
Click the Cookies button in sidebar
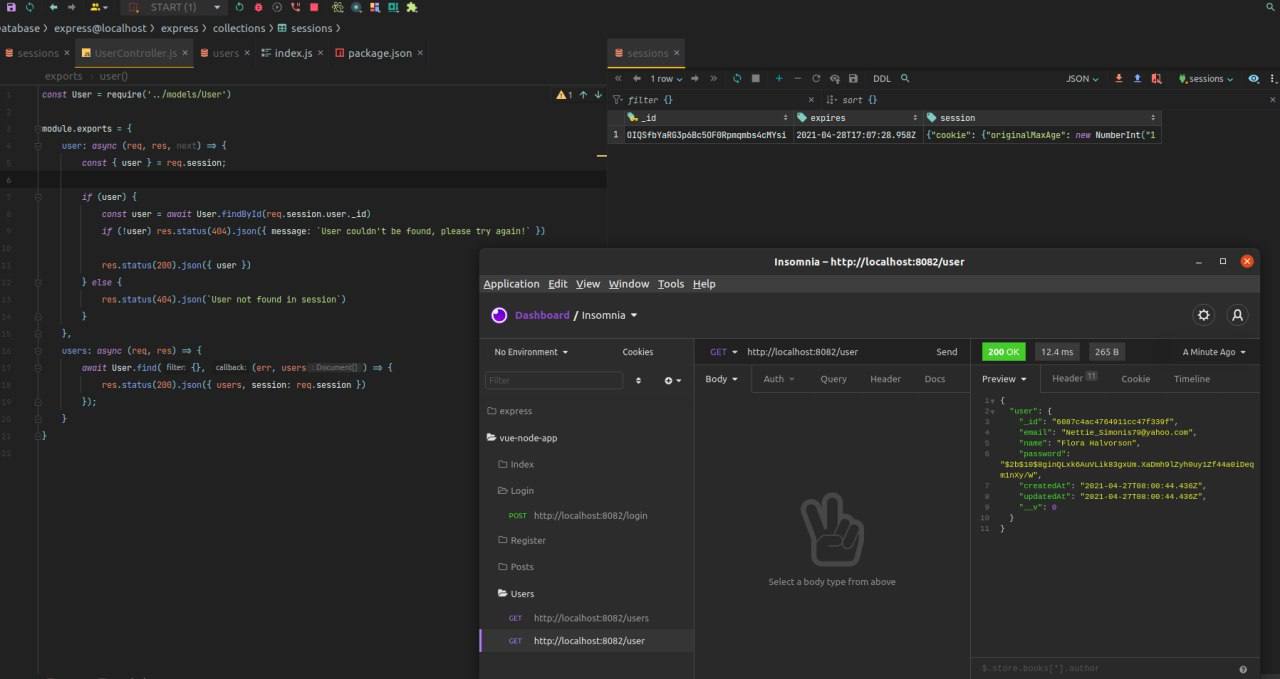637,352
